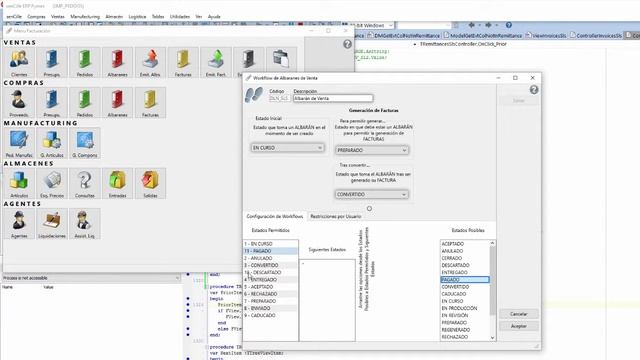The image size is (640, 360).
Task: Open Logística menu
Action: click(137, 17)
